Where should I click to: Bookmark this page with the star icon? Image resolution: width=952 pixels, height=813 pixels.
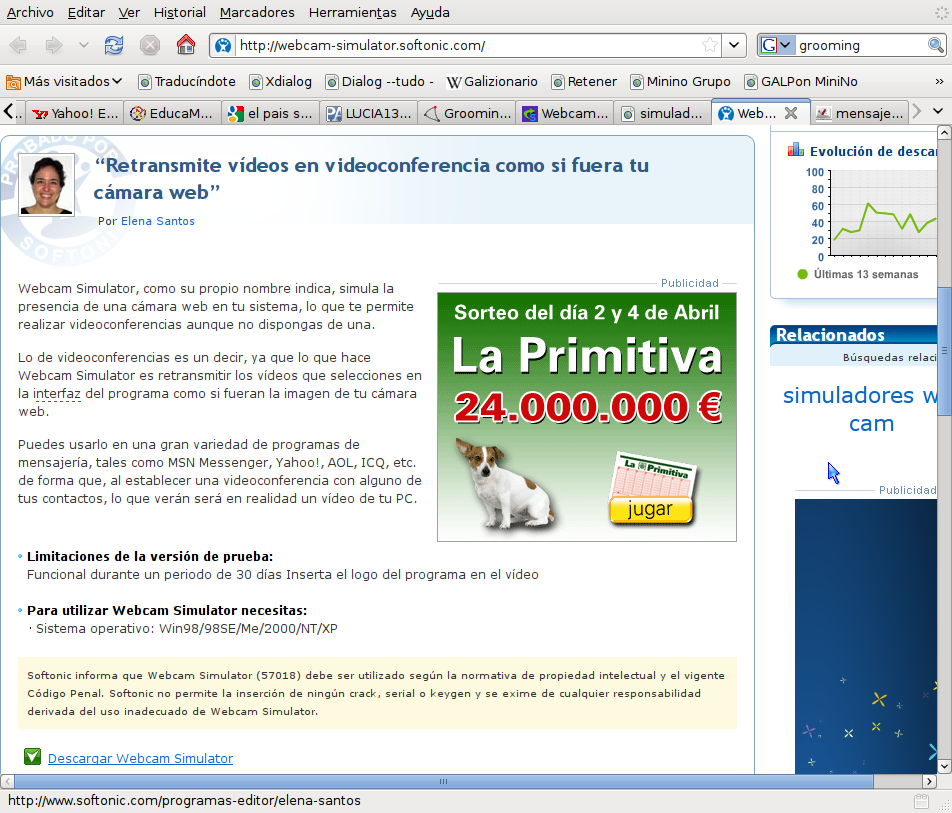point(710,46)
